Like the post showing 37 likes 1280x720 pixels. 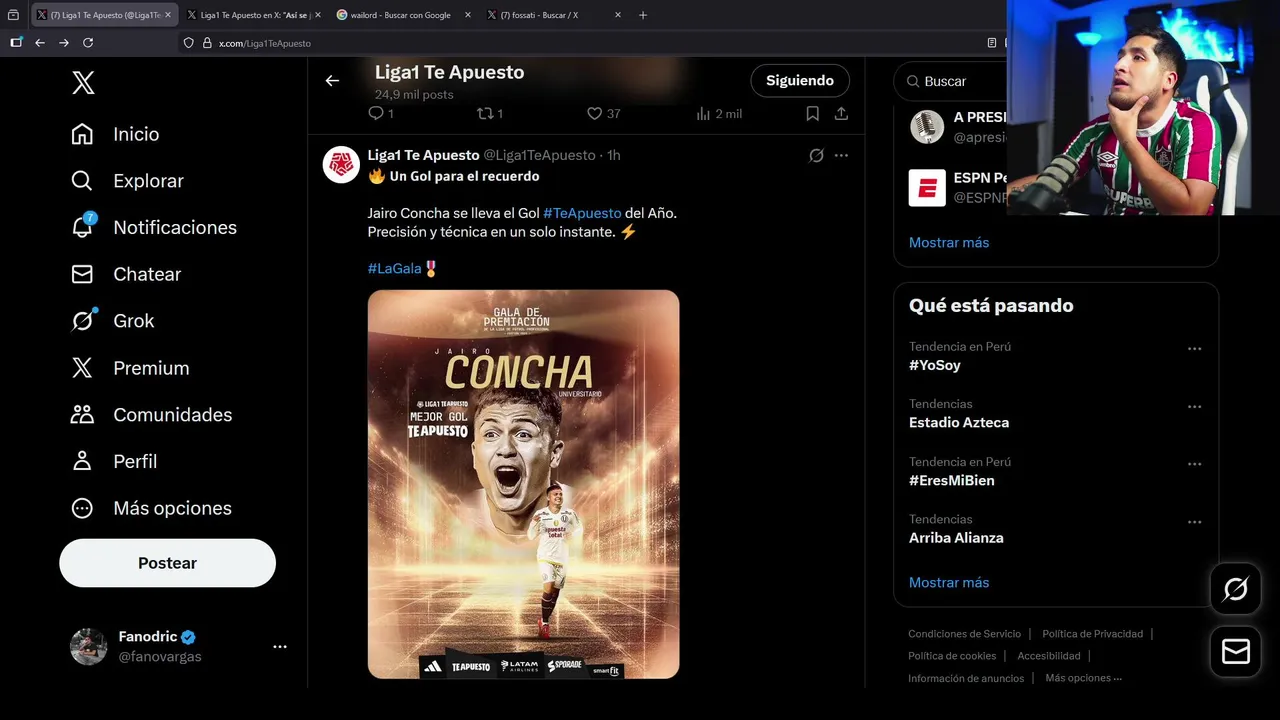(x=603, y=114)
